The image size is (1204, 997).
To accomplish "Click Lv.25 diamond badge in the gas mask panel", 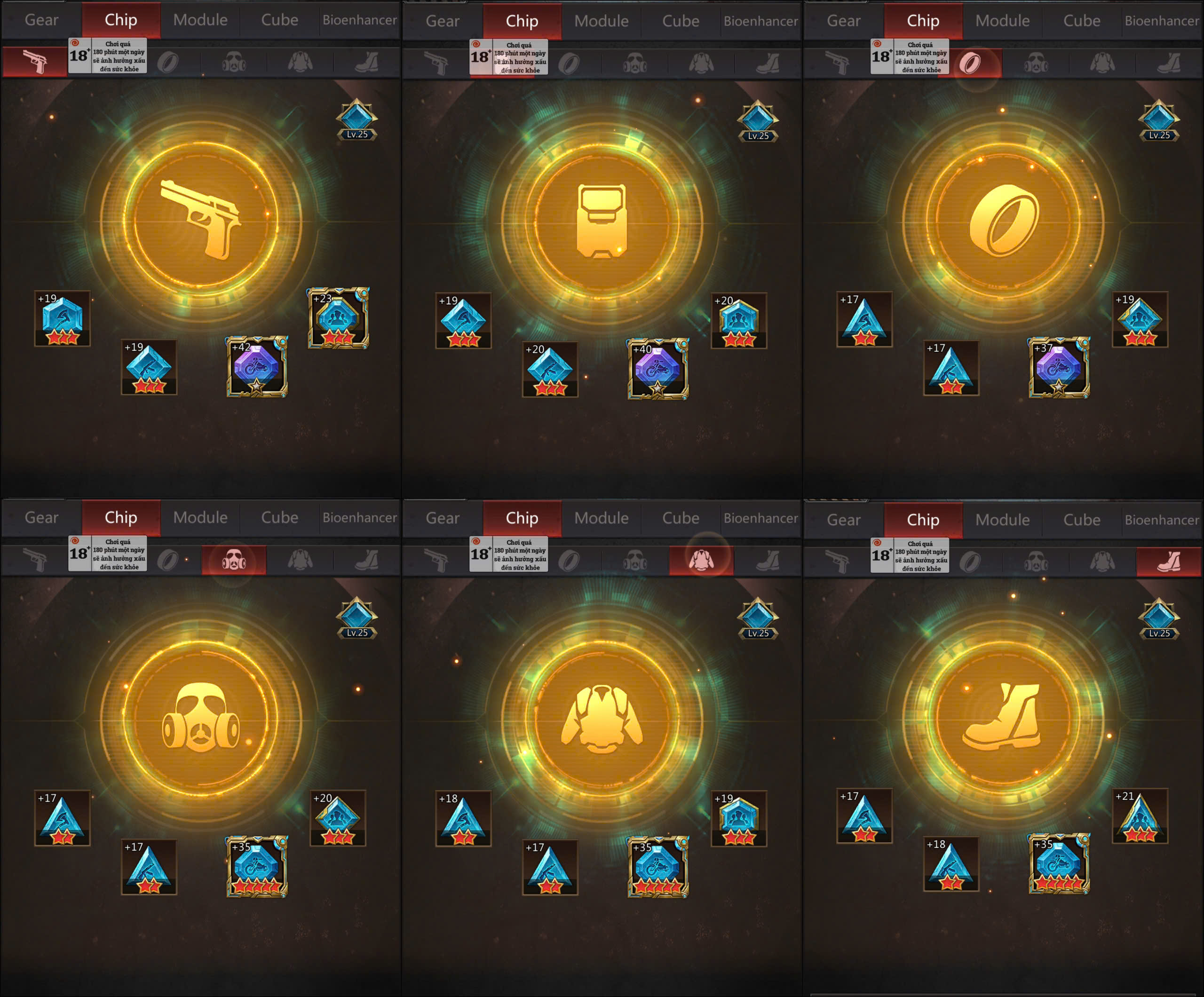I will click(356, 618).
